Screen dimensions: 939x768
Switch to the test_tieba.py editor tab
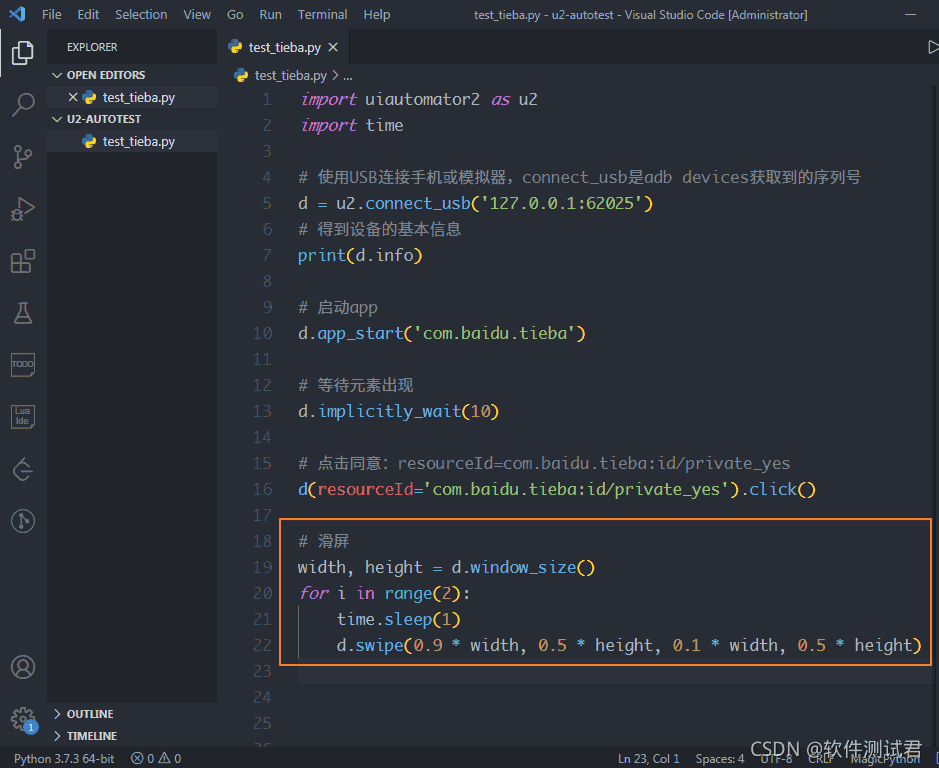(283, 46)
